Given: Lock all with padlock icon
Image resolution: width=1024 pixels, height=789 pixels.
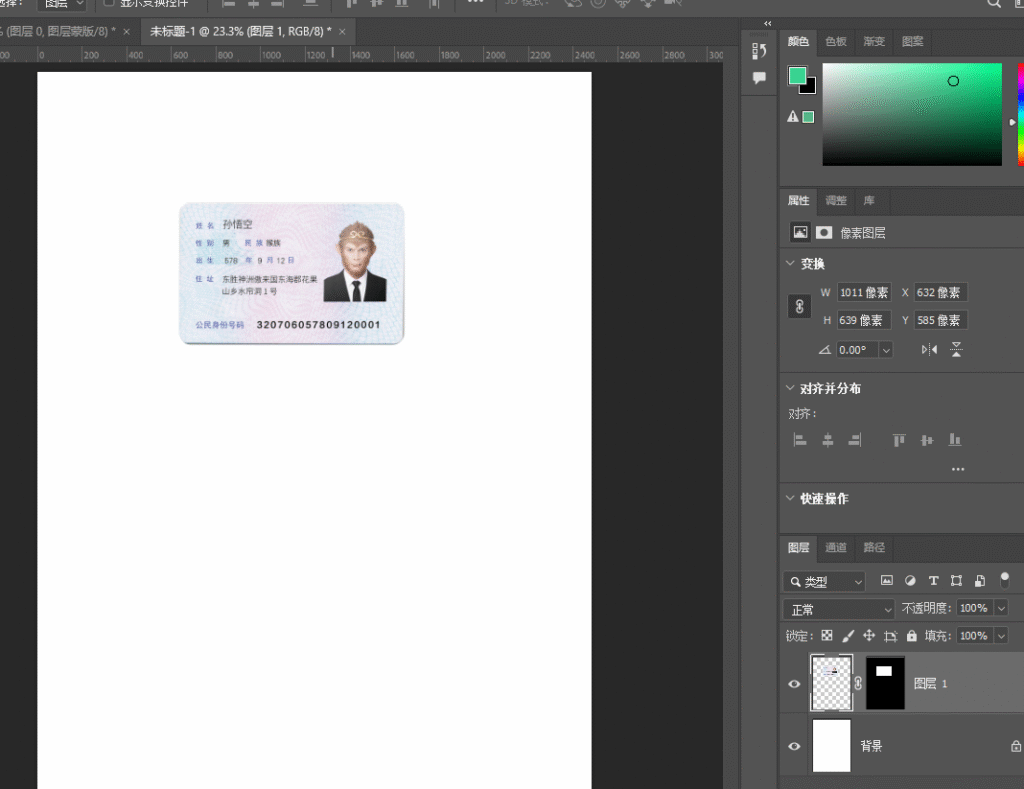Looking at the screenshot, I should pos(912,635).
